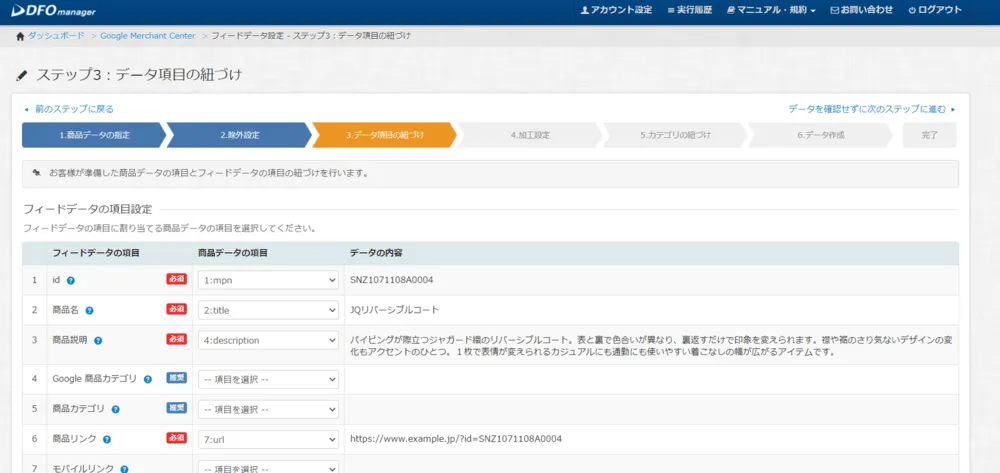Screen dimensions: 1000x473
Task: Go to ダッシュボード breadcrumb link
Action: click(56, 36)
